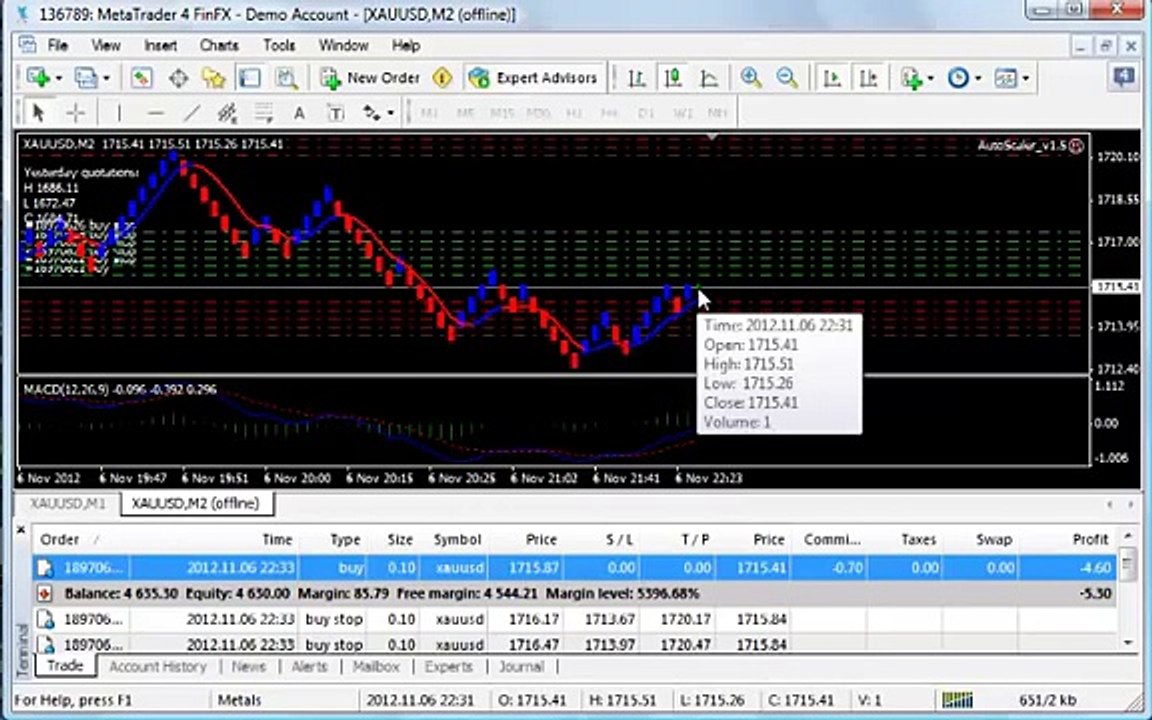Select the Trade terminal tab
1152x720 pixels.
coord(65,666)
